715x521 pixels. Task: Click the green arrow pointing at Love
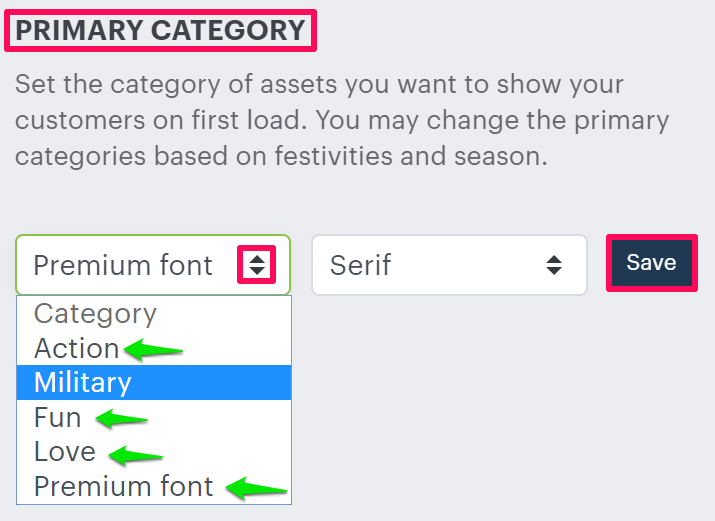135,455
